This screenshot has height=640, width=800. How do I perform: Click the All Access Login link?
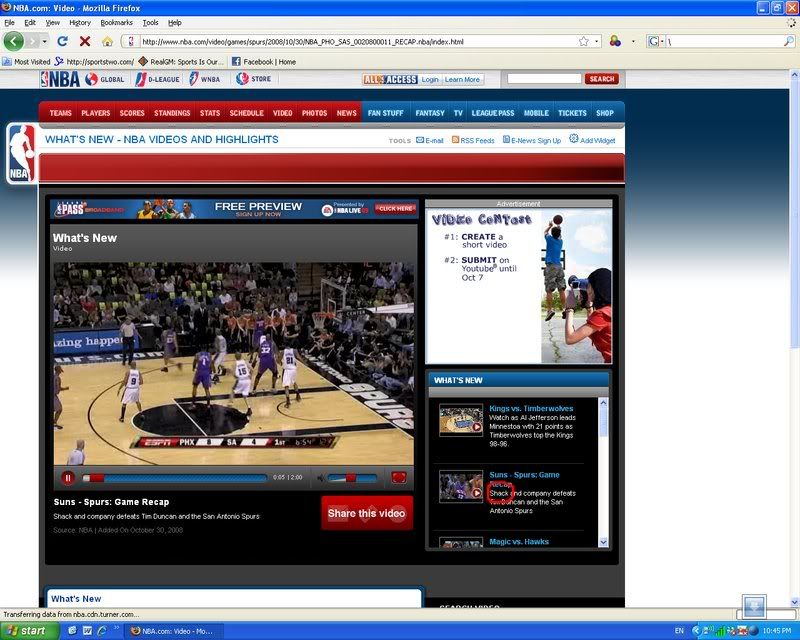click(x=430, y=79)
